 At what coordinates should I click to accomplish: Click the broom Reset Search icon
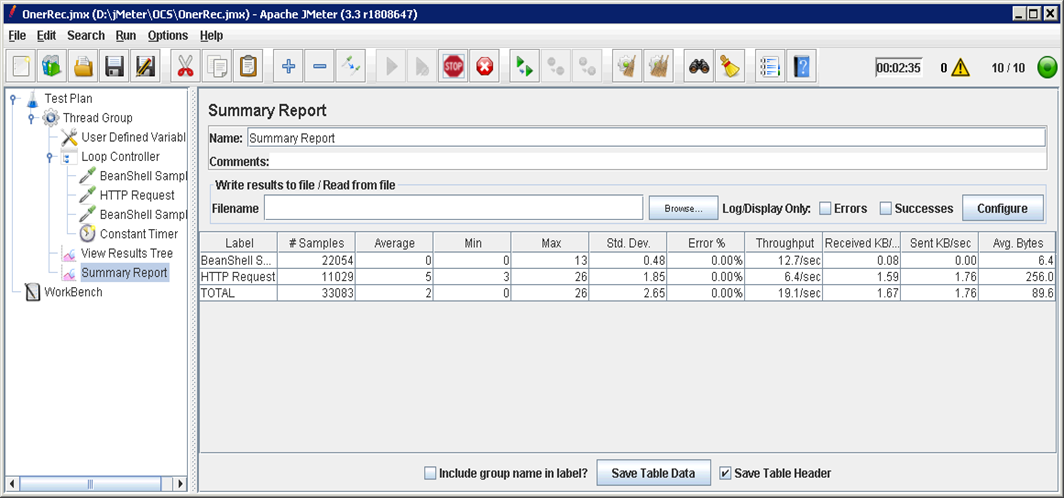pyautogui.click(x=731, y=67)
